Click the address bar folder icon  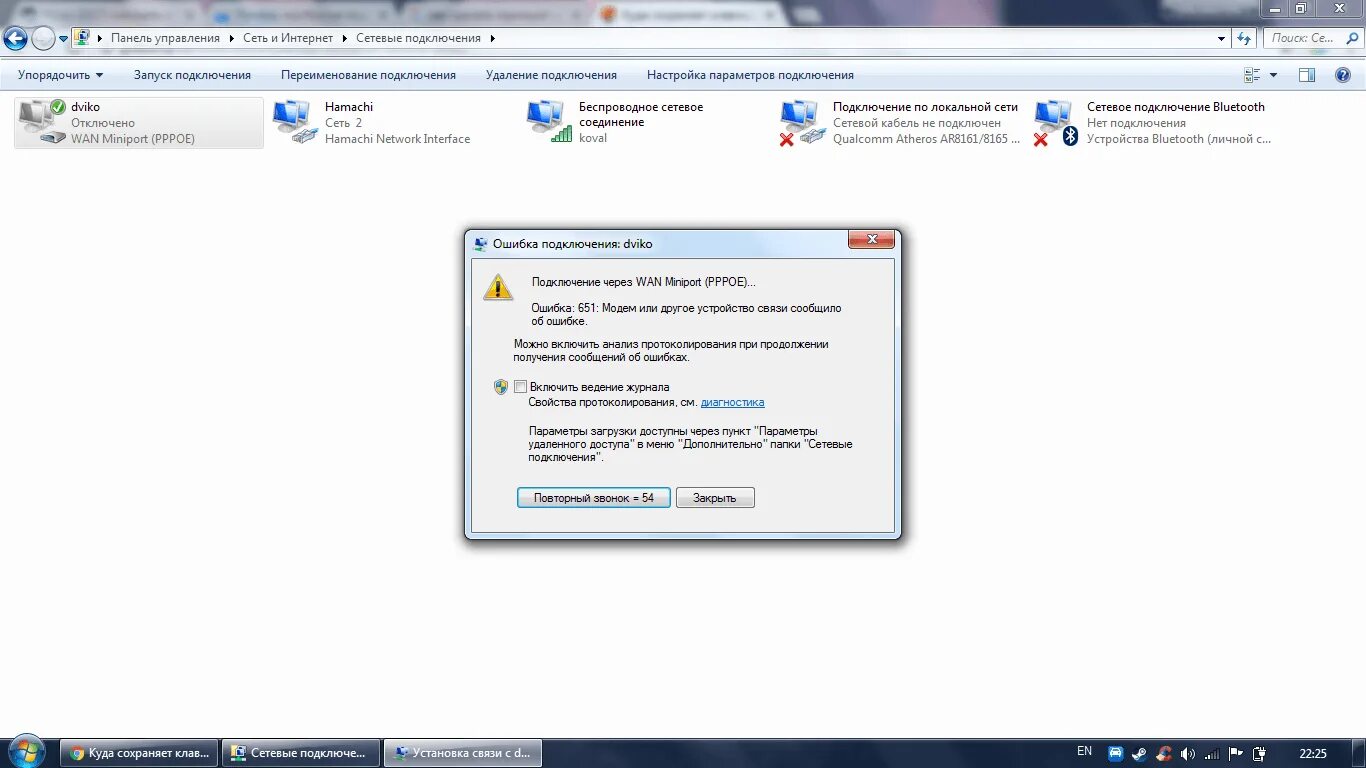tap(83, 38)
